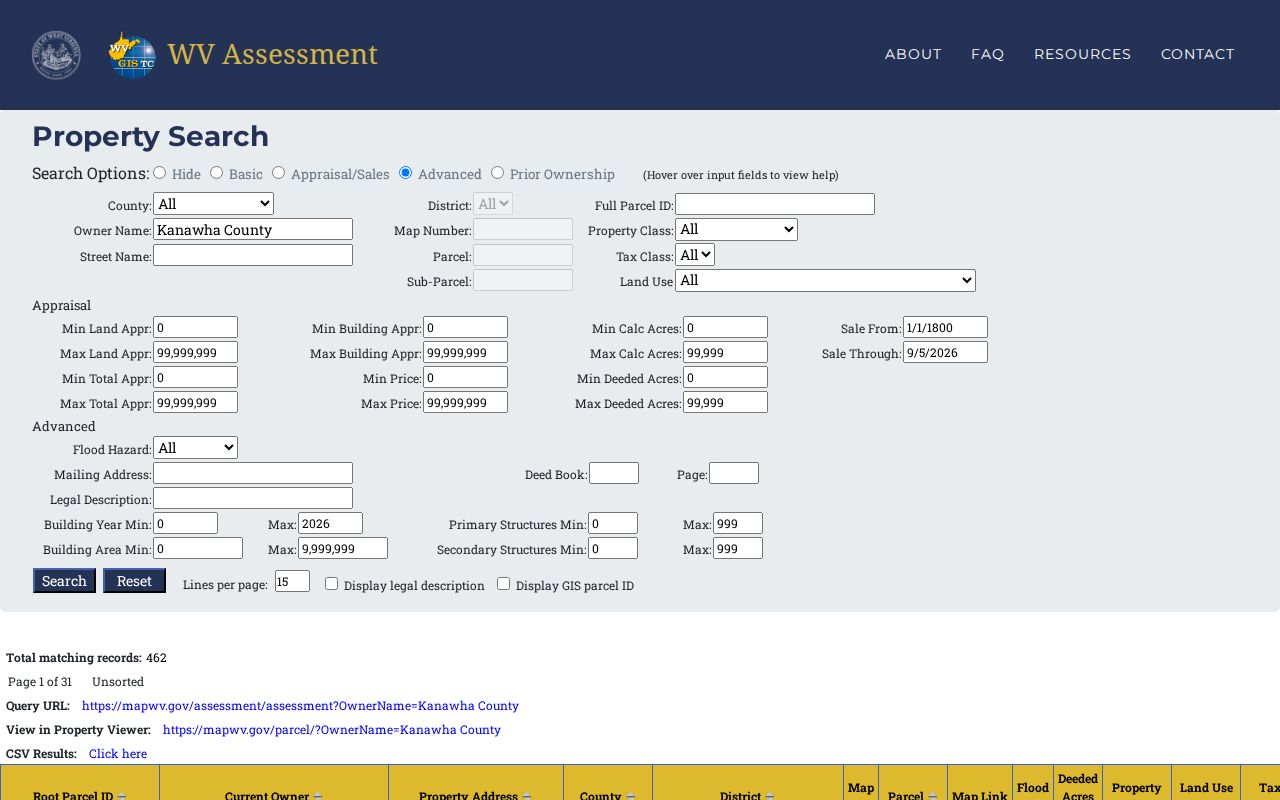Click the WV Assessment site title
The image size is (1280, 800).
point(272,54)
